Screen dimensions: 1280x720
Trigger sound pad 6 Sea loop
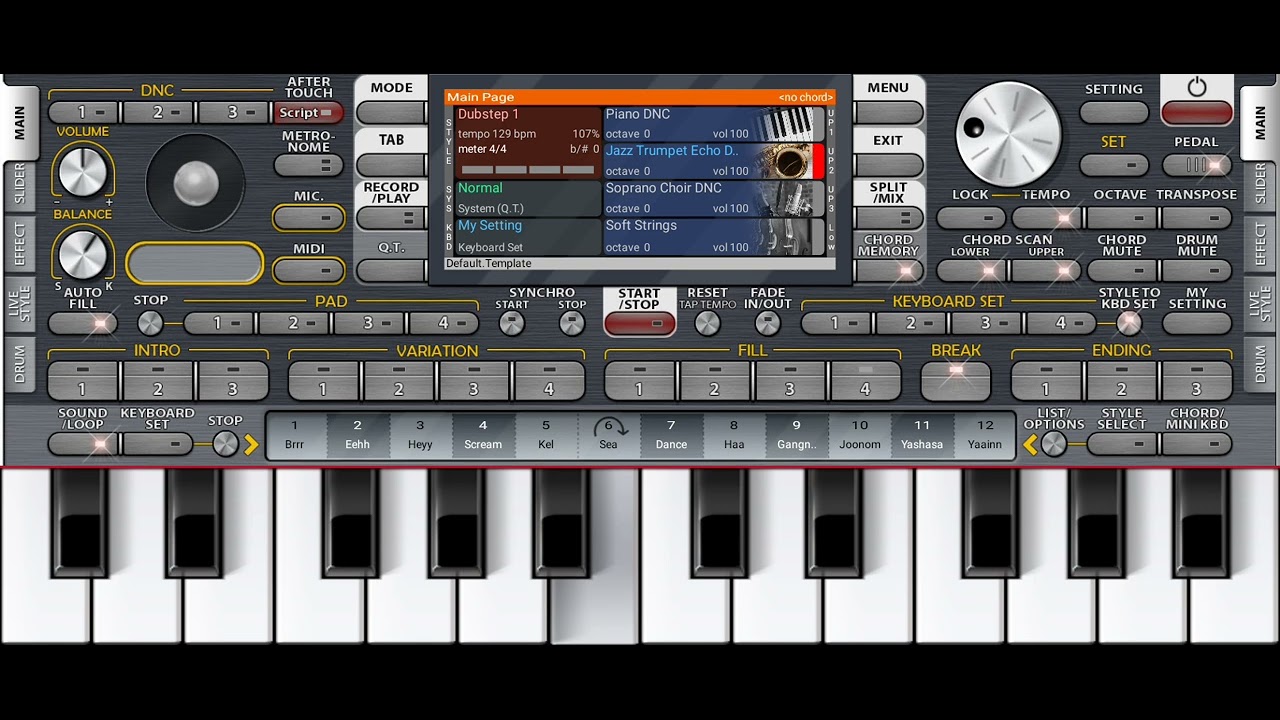608,435
